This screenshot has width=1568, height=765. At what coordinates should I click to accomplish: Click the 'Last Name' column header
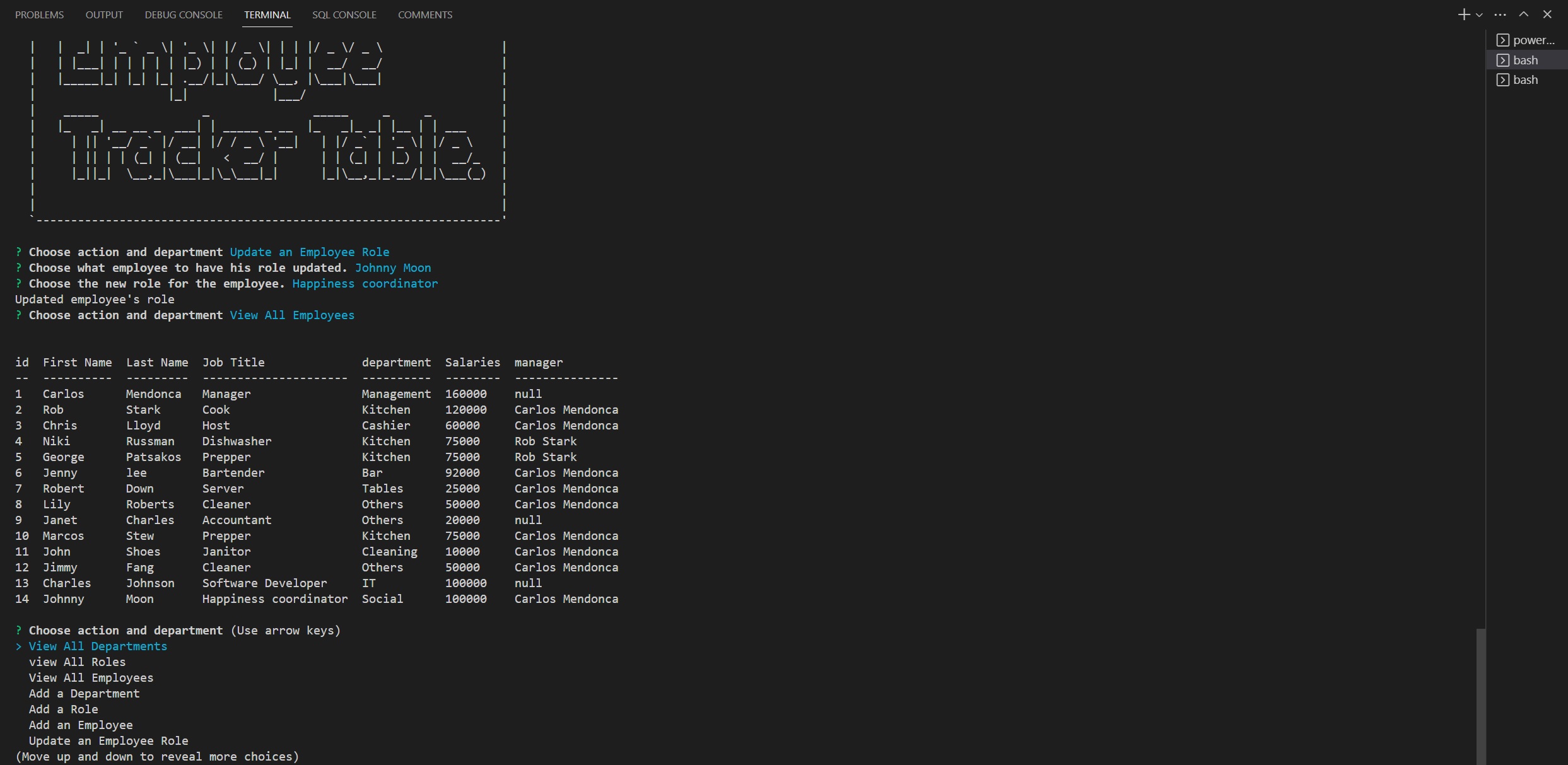pyautogui.click(x=157, y=363)
